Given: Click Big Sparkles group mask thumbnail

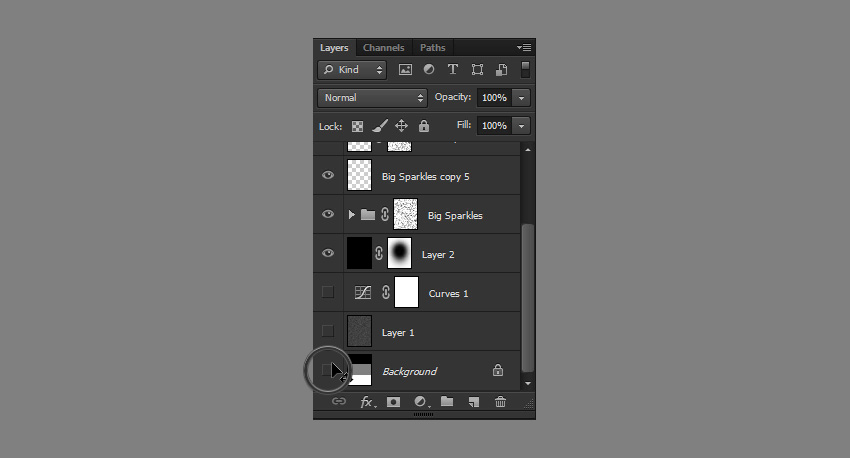Looking at the screenshot, I should pyautogui.click(x=405, y=214).
